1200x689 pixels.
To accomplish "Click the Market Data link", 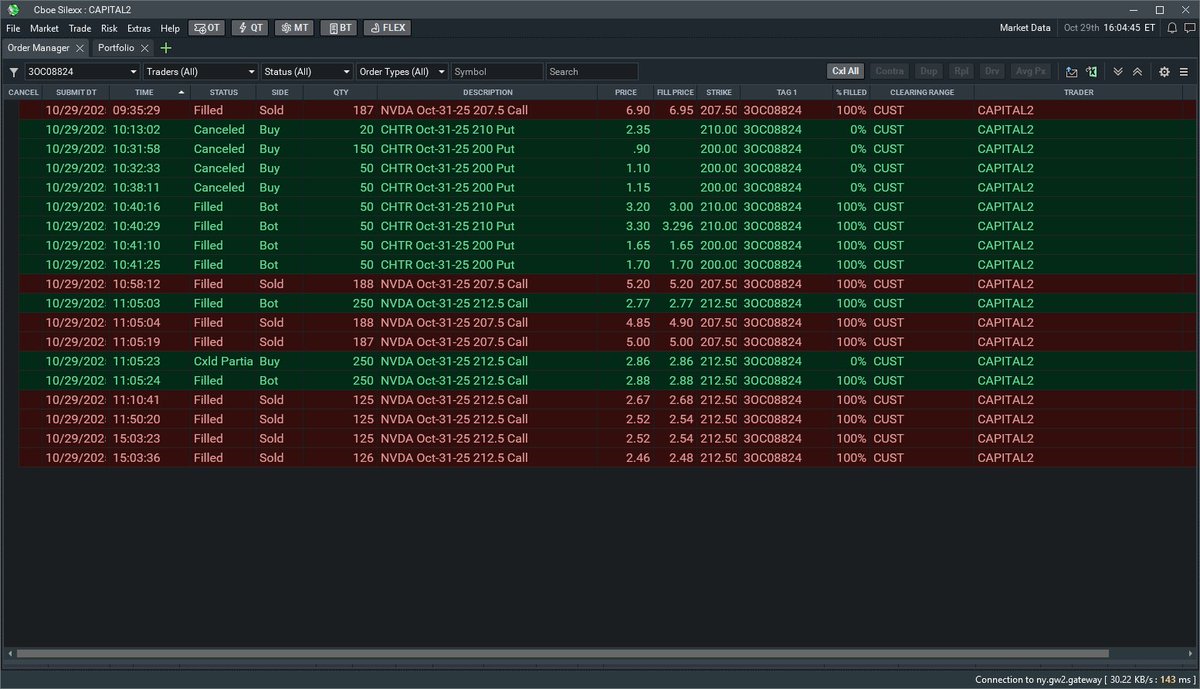I will 1025,28.
